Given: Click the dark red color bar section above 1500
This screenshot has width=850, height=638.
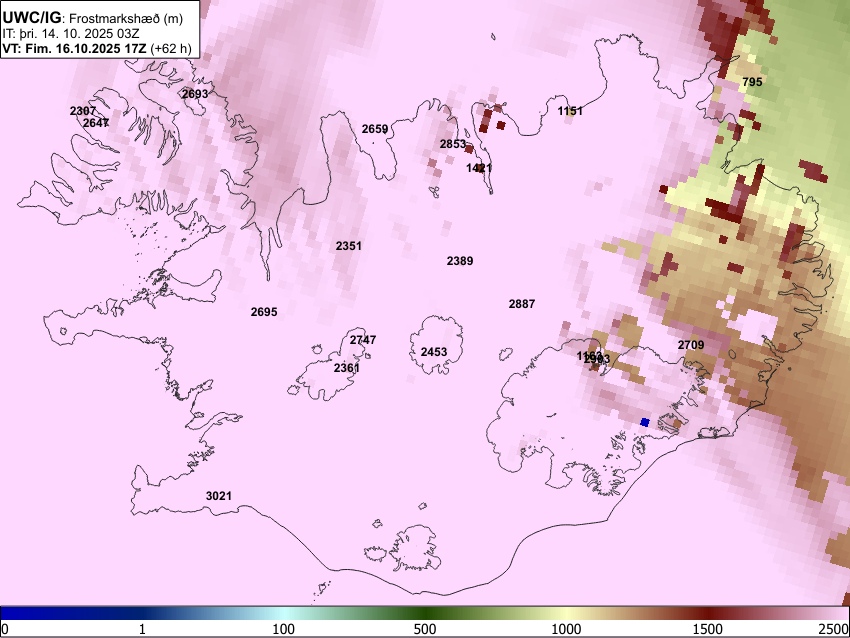Looking at the screenshot, I should [709, 614].
